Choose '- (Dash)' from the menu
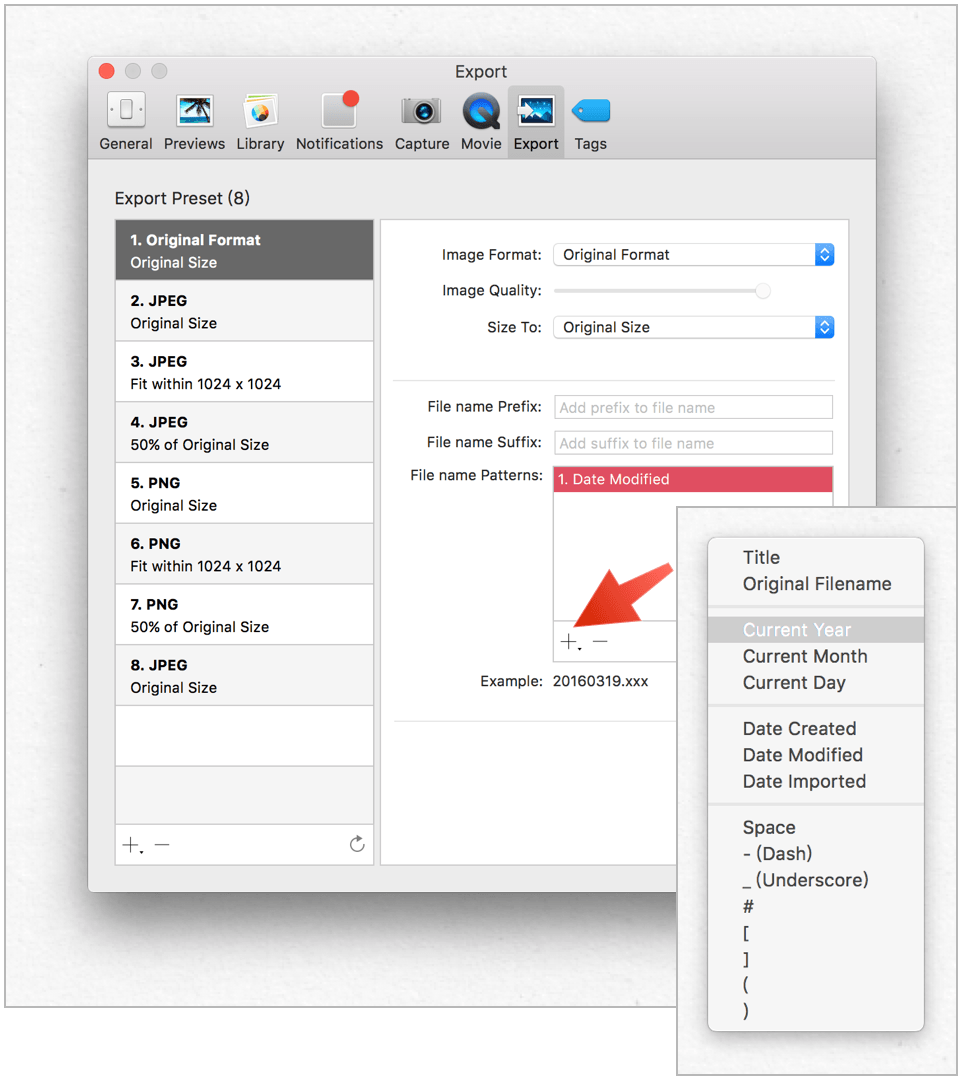 point(816,853)
